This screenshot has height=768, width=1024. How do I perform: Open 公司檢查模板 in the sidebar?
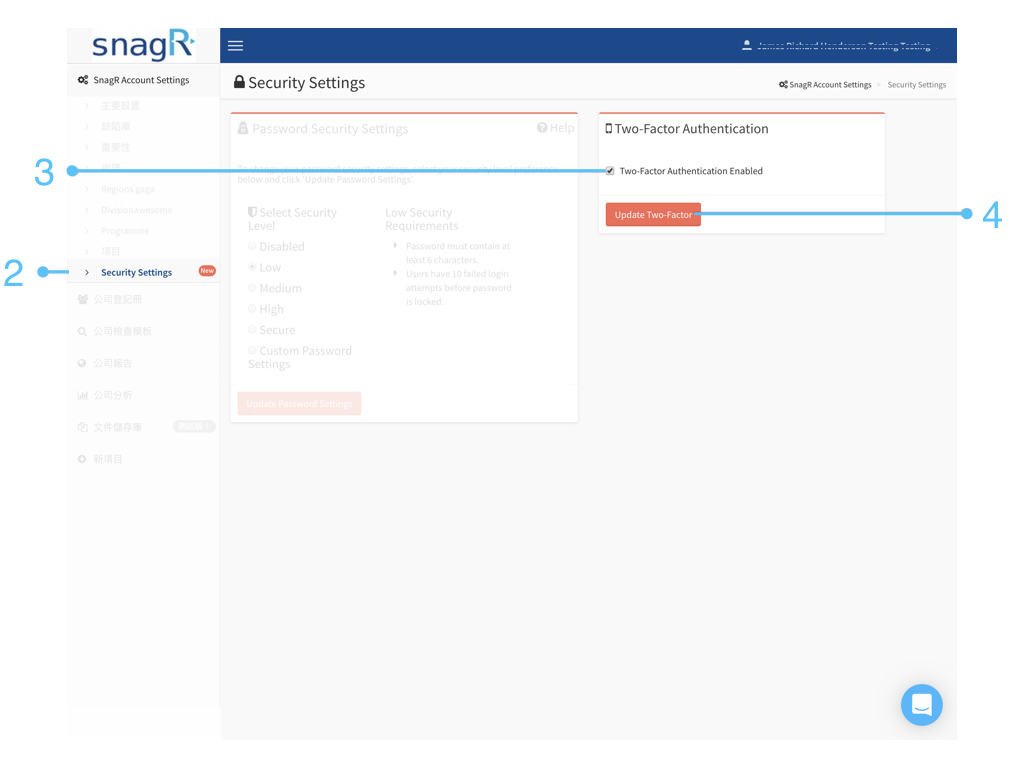122,331
